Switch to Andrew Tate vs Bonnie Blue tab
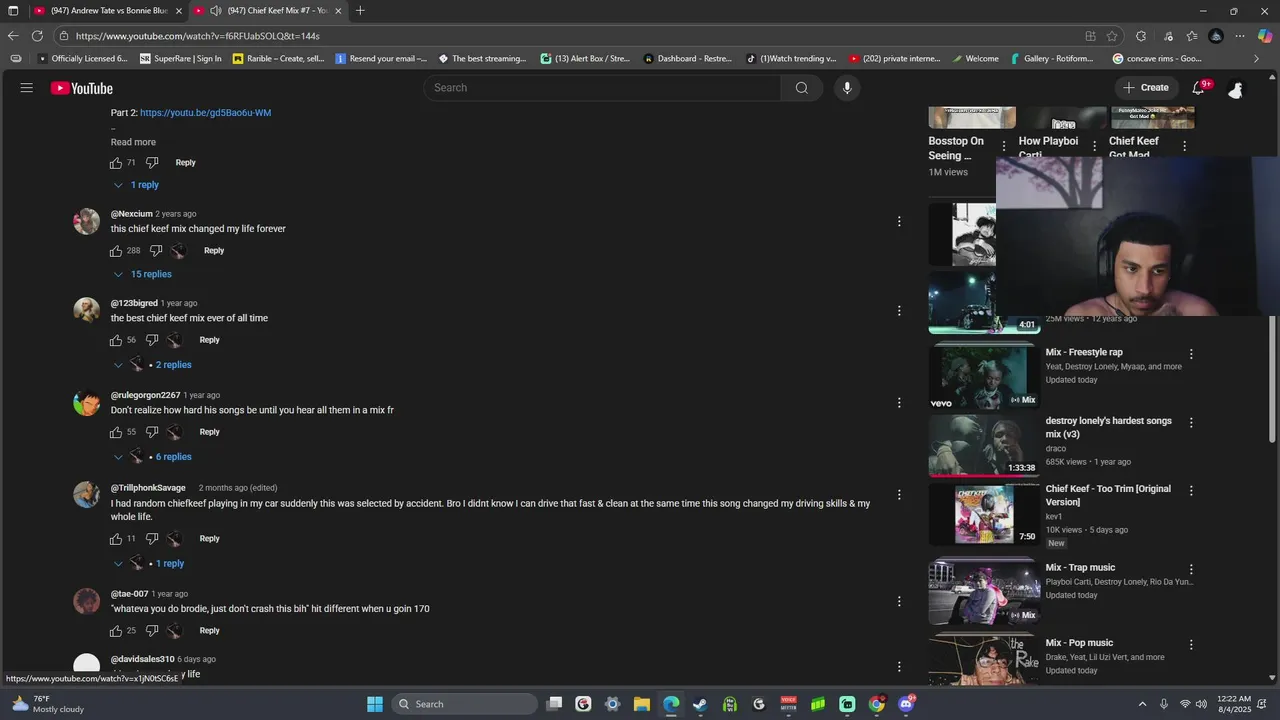1280x720 pixels. [108, 11]
